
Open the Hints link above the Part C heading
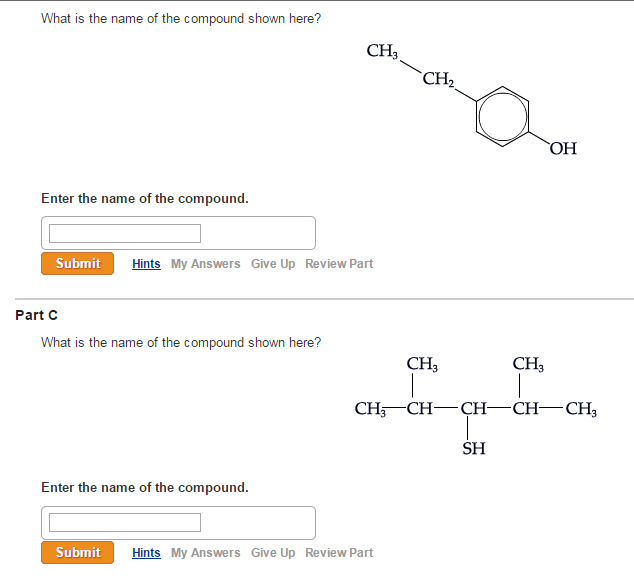(146, 264)
